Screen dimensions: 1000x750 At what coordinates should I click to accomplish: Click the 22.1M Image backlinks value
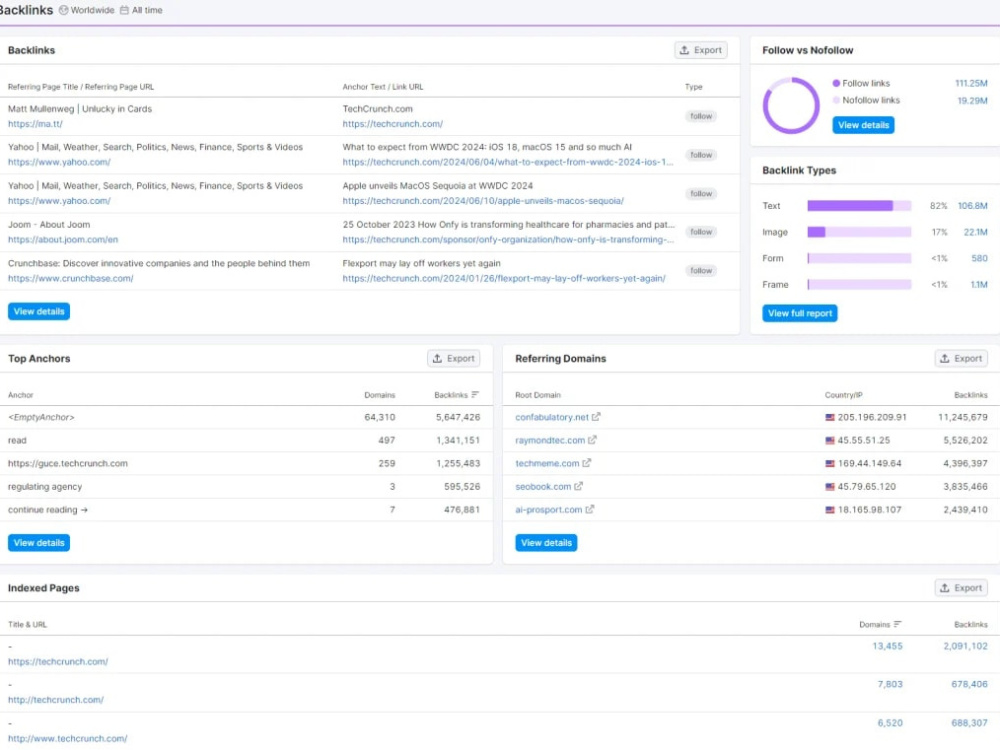(x=975, y=232)
